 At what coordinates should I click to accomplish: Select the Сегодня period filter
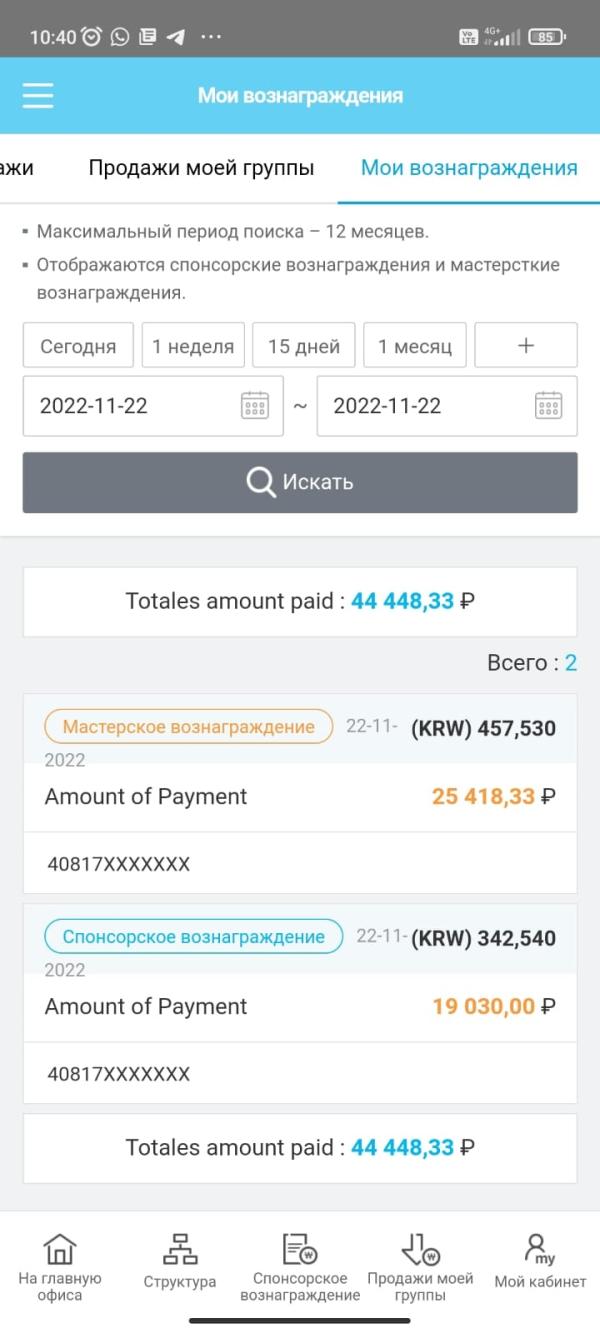(78, 346)
